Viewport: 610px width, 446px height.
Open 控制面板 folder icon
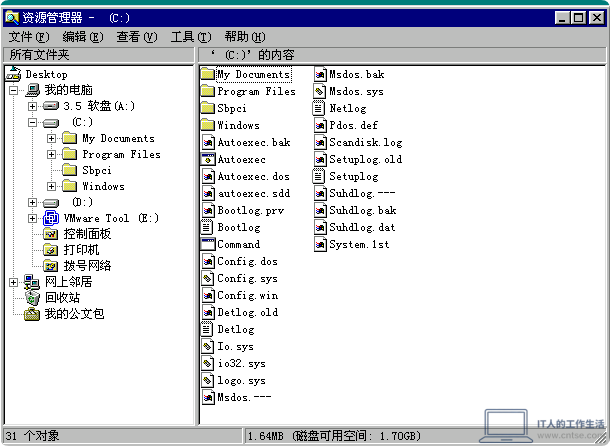coord(51,234)
